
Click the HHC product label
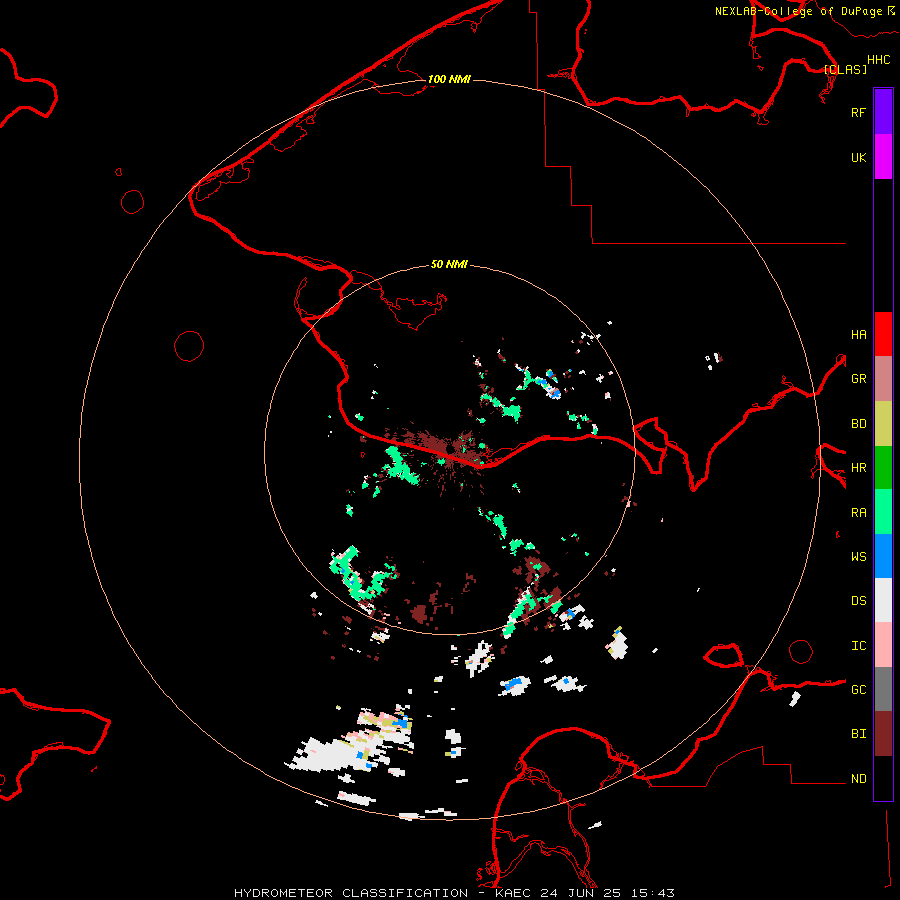(878, 60)
